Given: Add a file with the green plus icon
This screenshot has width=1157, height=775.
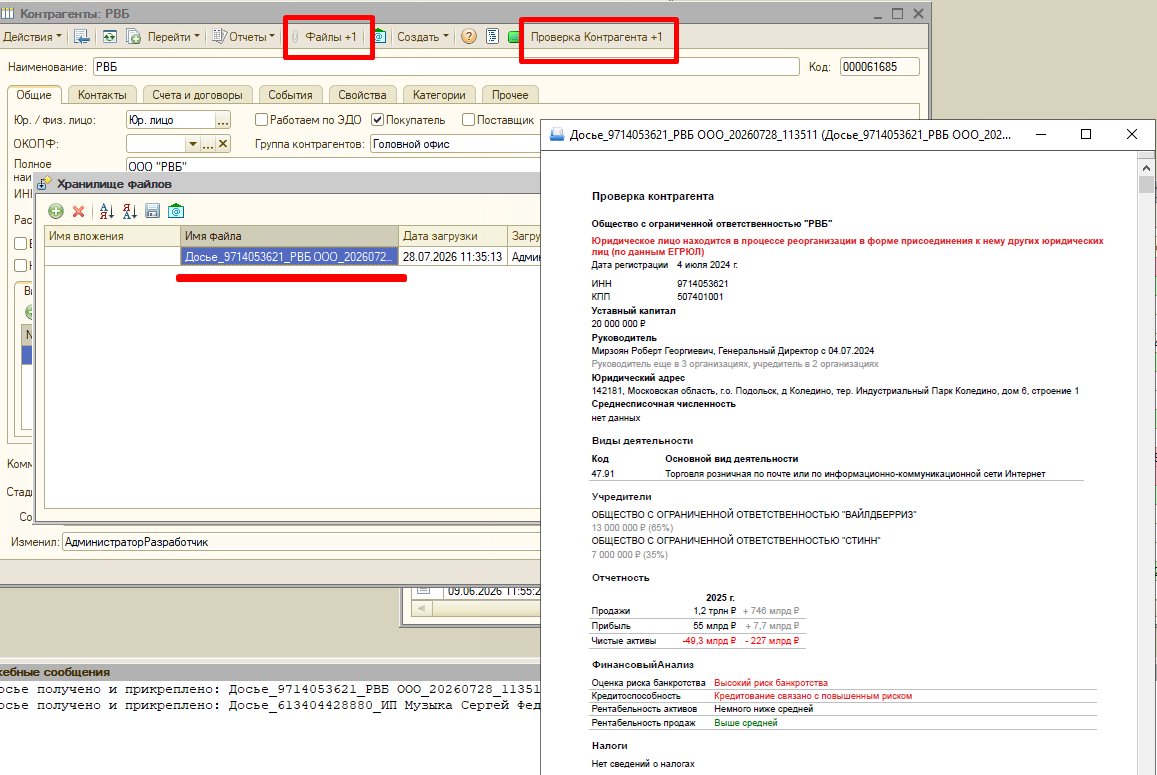Looking at the screenshot, I should pyautogui.click(x=55, y=212).
